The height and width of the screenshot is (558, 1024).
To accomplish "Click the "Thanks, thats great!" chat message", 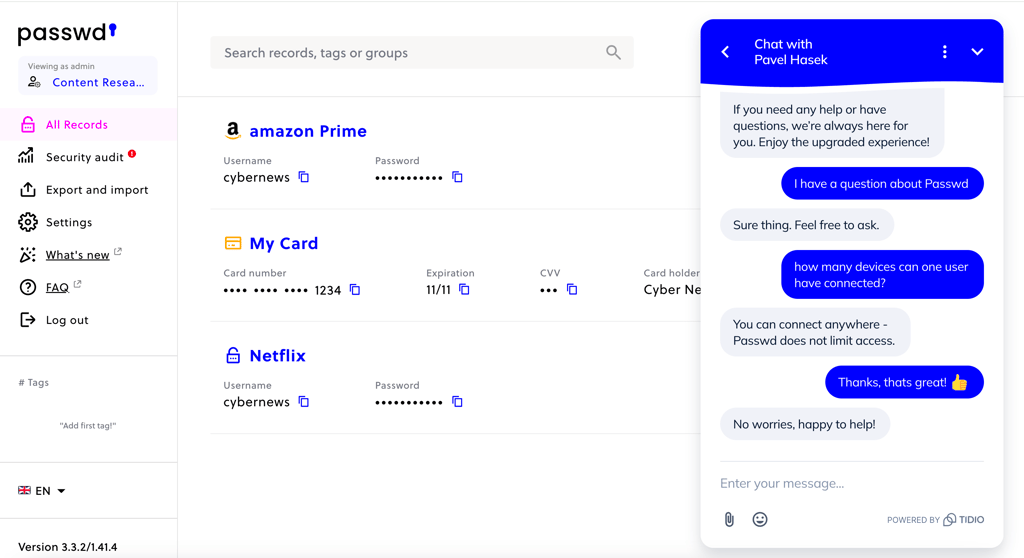I will (x=904, y=382).
